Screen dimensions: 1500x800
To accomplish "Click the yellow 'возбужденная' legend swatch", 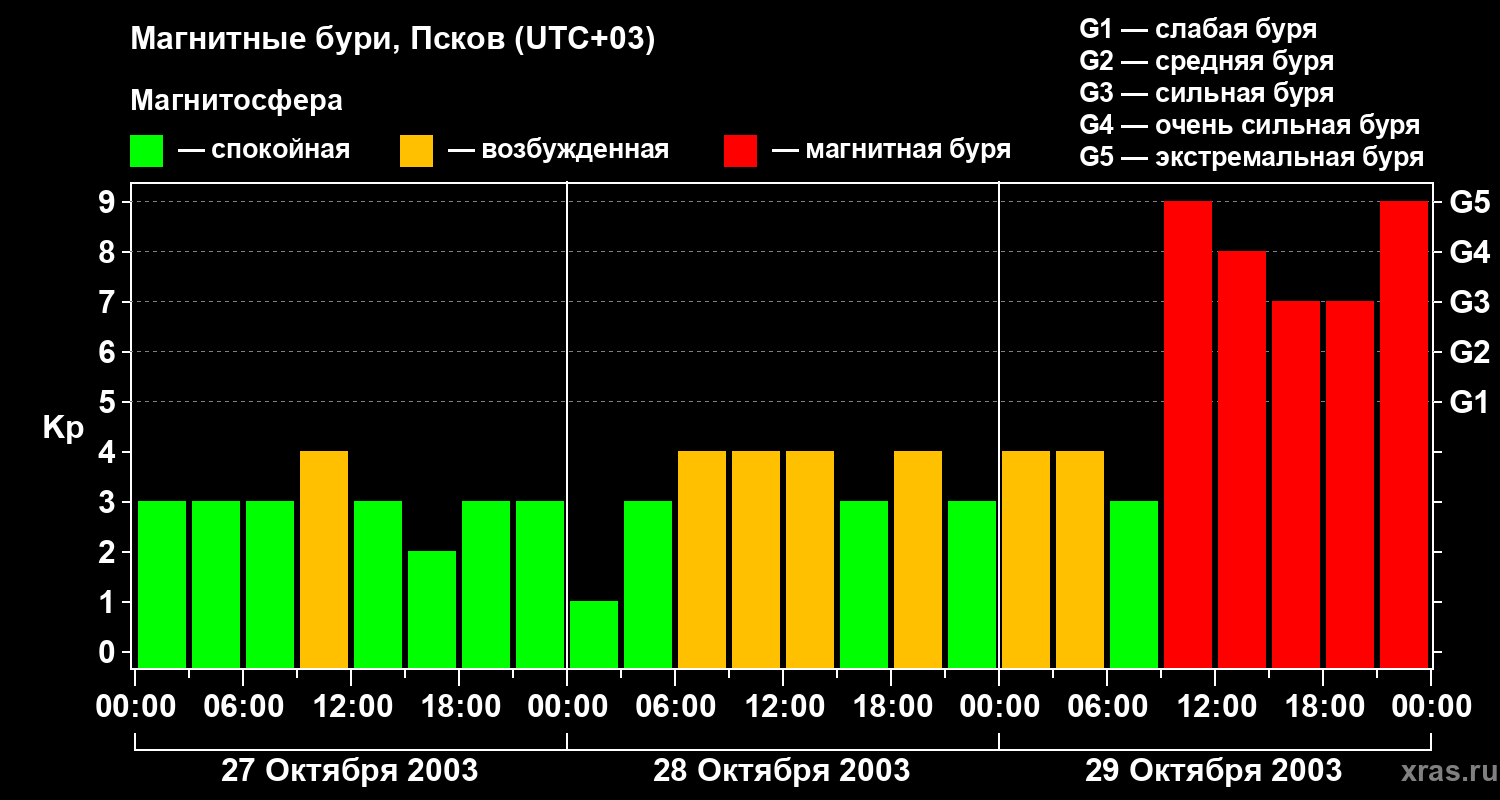I will tap(416, 150).
